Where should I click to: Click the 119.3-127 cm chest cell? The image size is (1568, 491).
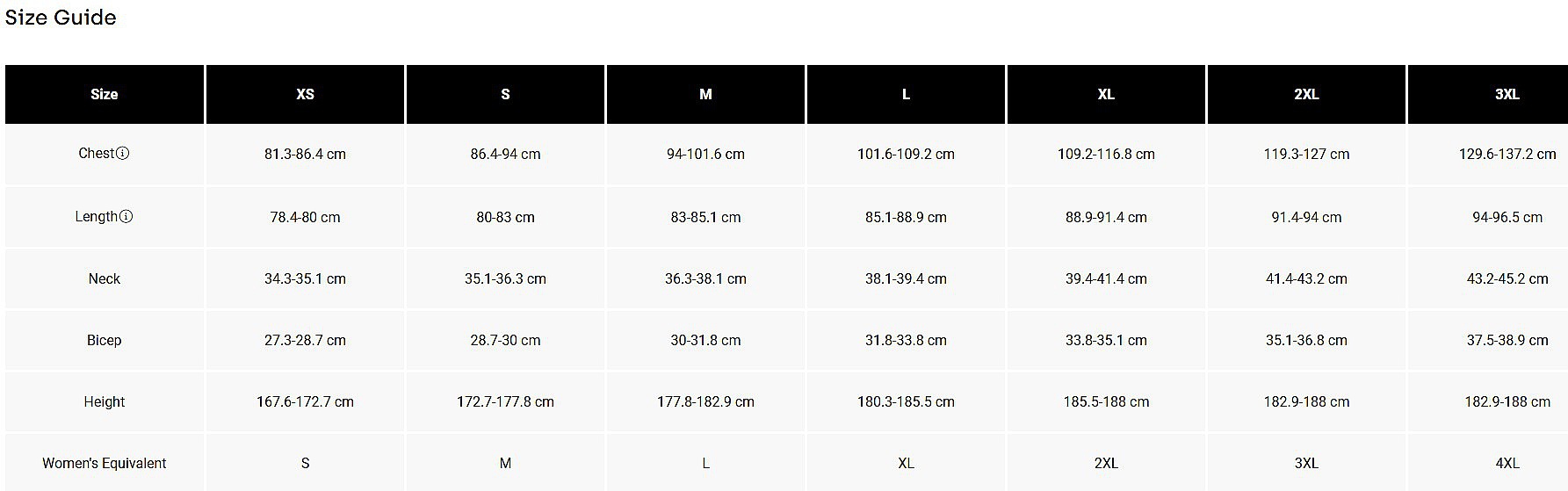pyautogui.click(x=1306, y=154)
